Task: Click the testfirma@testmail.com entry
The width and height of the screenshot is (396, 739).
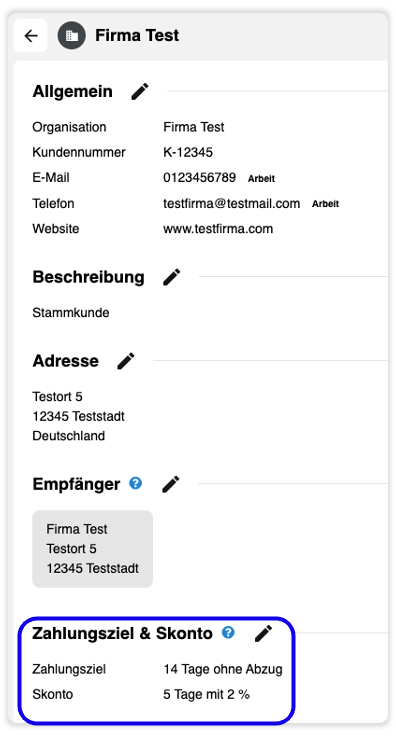Action: 232,204
